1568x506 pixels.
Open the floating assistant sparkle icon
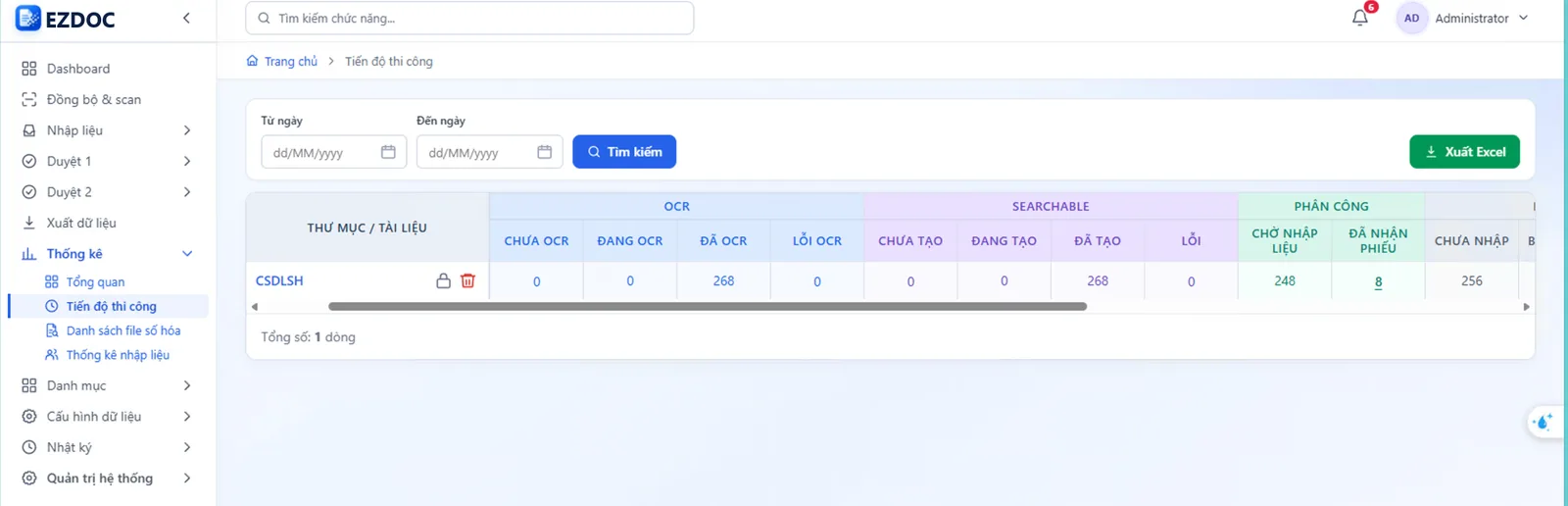[1543, 422]
